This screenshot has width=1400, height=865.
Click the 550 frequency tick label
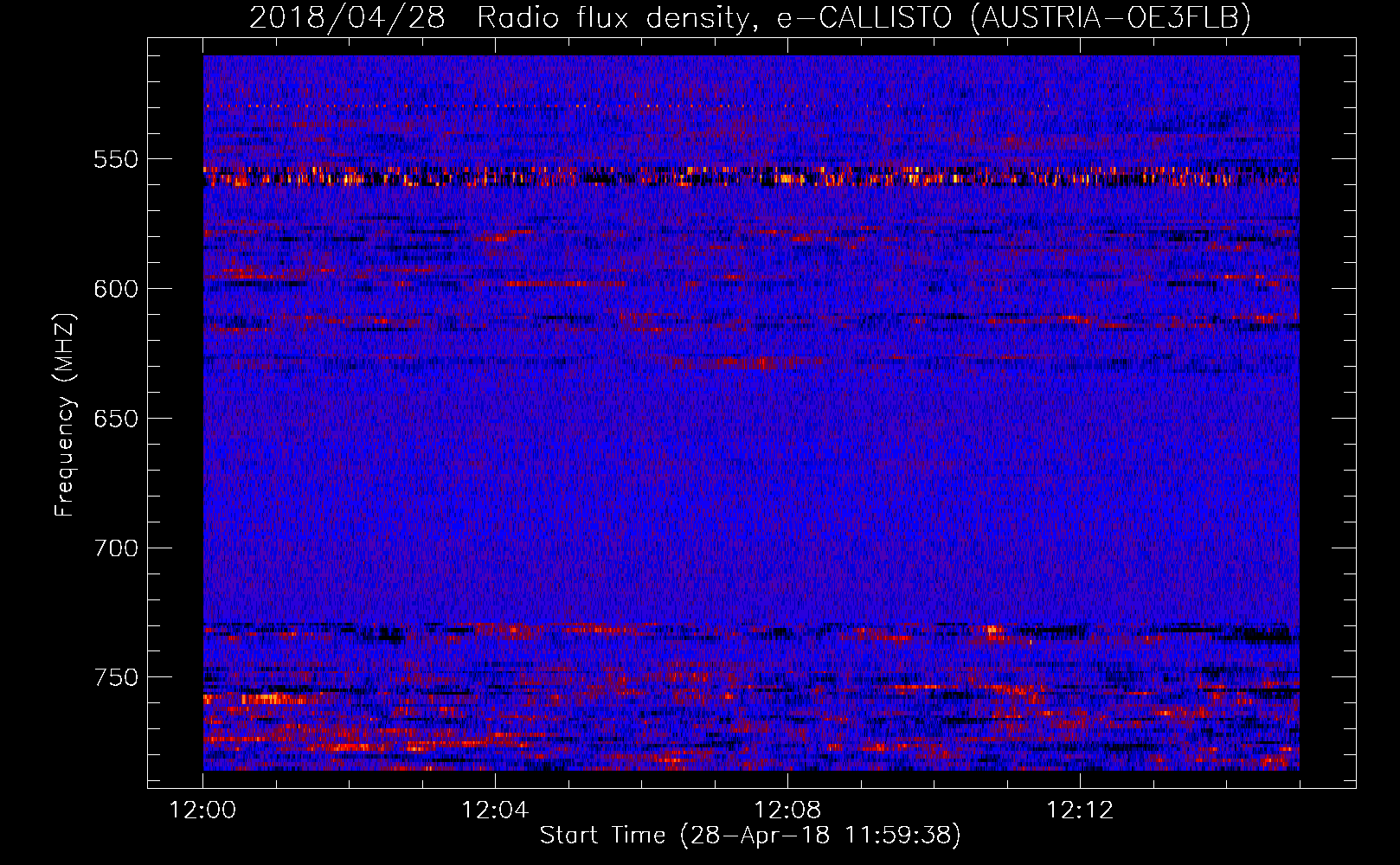click(x=116, y=159)
